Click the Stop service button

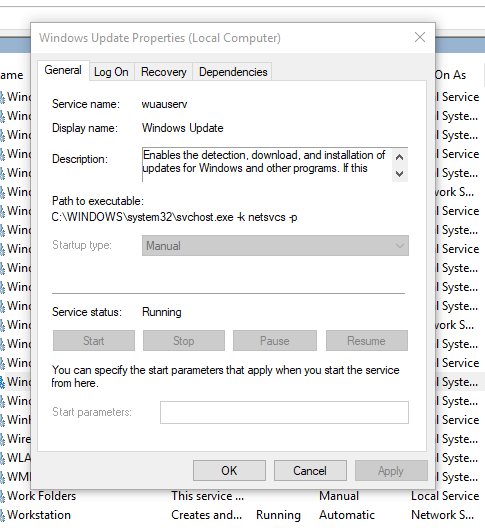[184, 341]
